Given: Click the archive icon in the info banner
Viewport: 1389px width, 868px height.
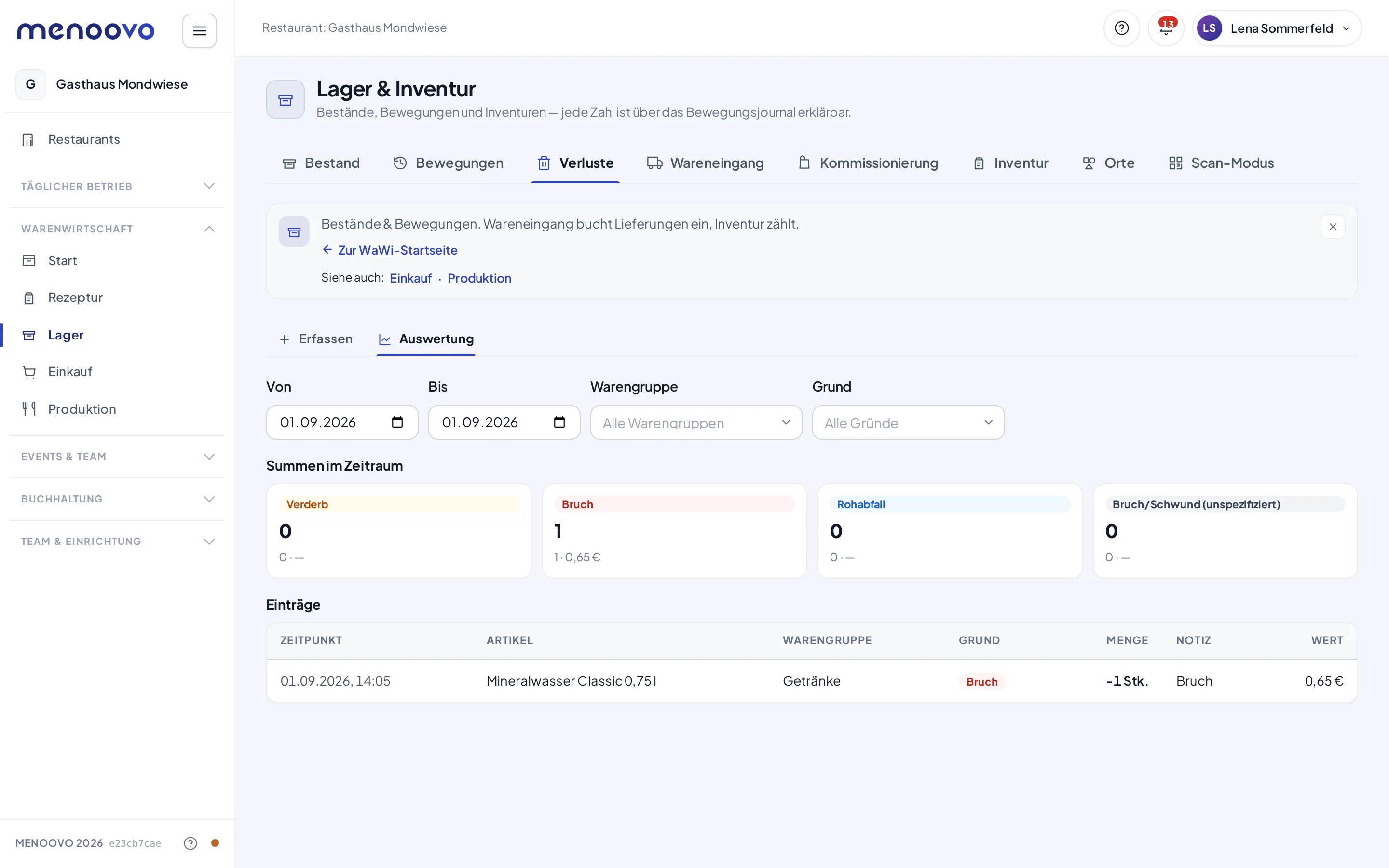Looking at the screenshot, I should [294, 231].
